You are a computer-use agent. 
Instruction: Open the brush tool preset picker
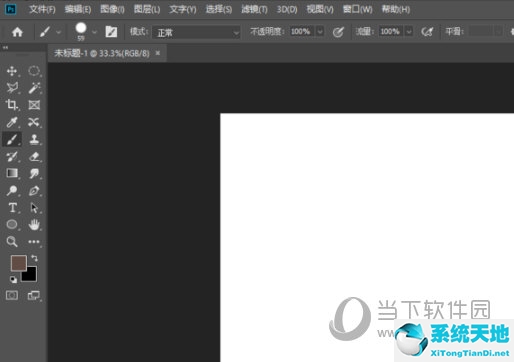coord(49,32)
